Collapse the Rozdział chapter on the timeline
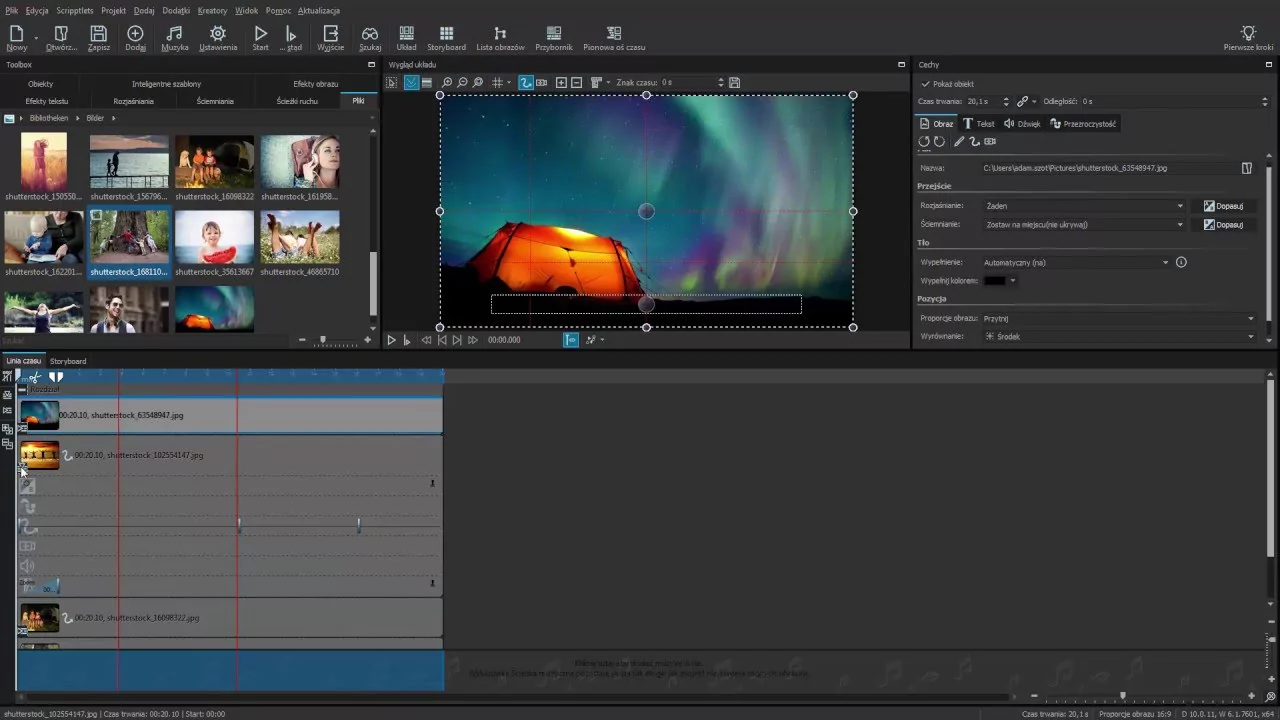The width and height of the screenshot is (1280, 720). pyautogui.click(x=22, y=389)
